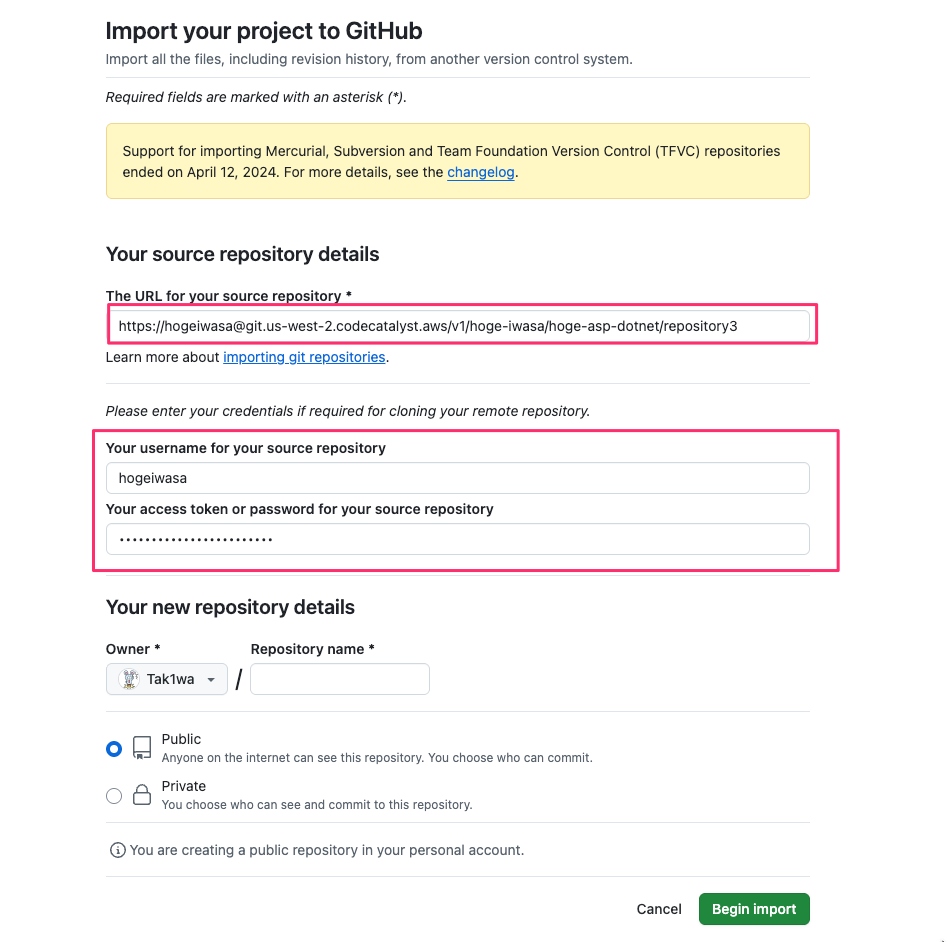The height and width of the screenshot is (942, 948).
Task: Click the Public repository book icon
Action: [x=142, y=748]
